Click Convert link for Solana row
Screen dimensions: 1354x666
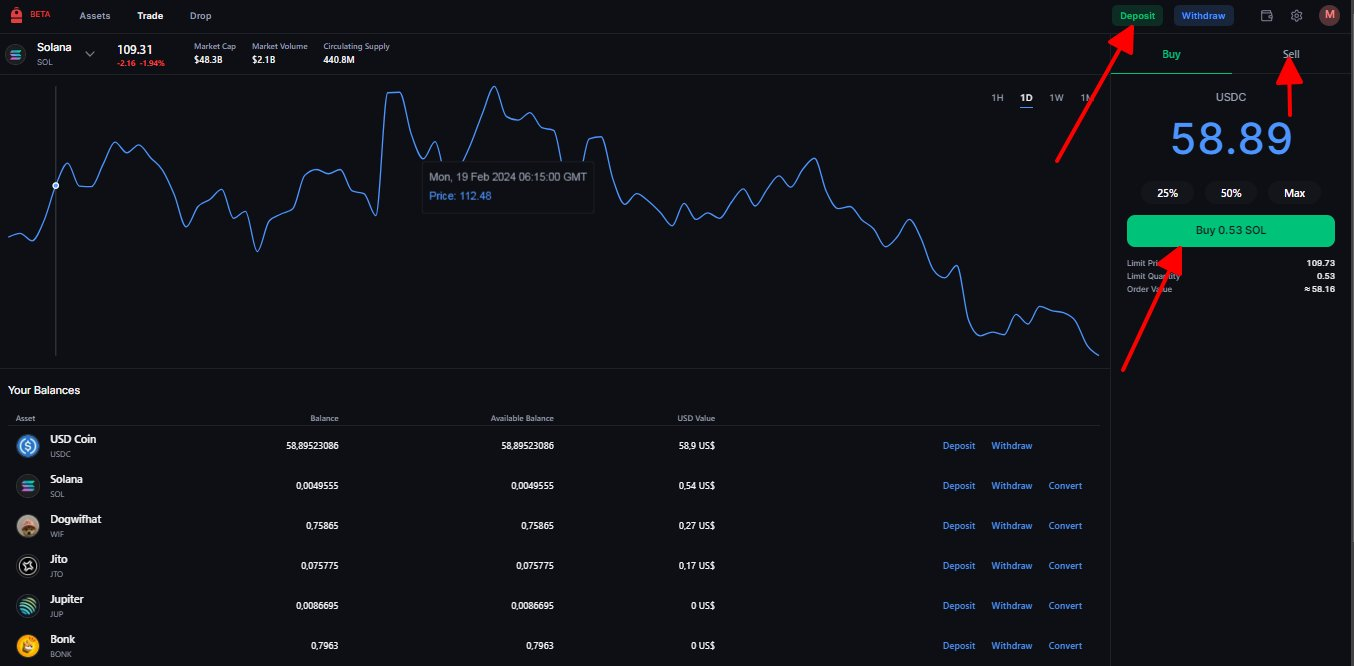click(1065, 486)
